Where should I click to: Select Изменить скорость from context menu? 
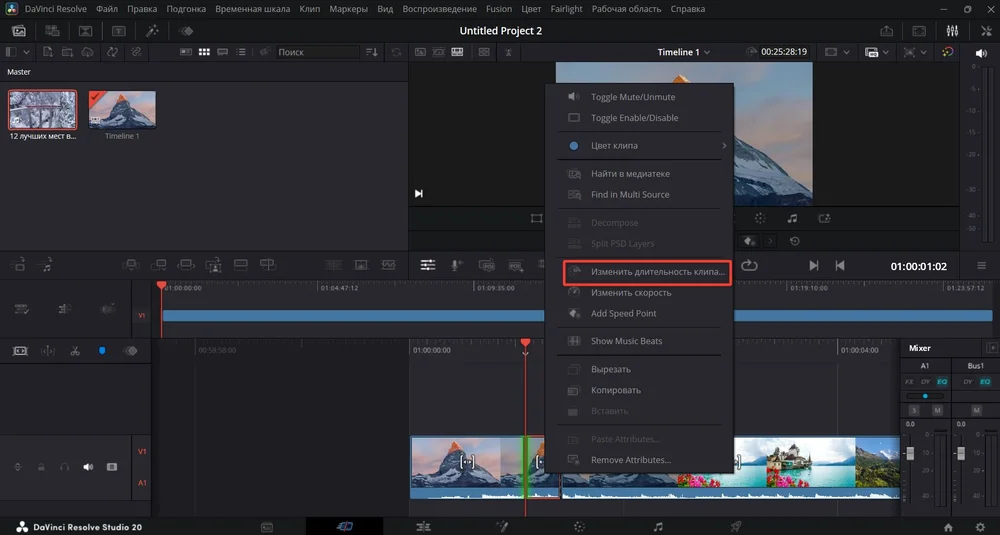pyautogui.click(x=630, y=293)
